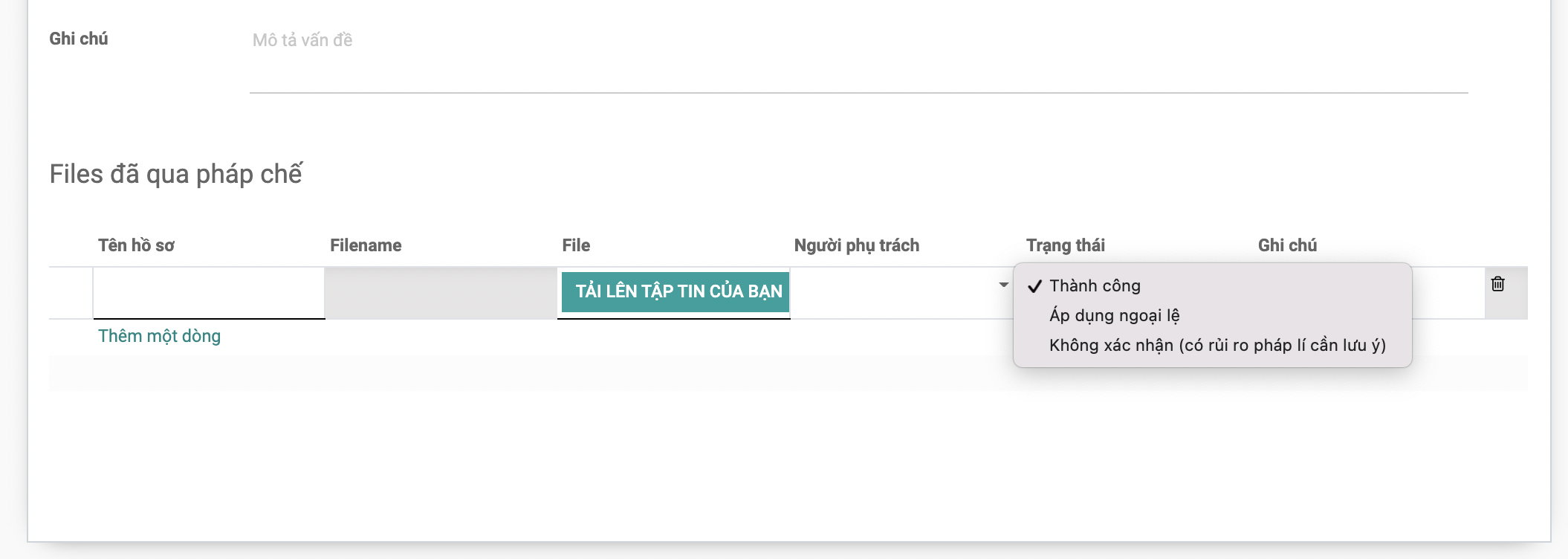Pick Không xác nhận status option
1568x559 pixels.
(1217, 346)
